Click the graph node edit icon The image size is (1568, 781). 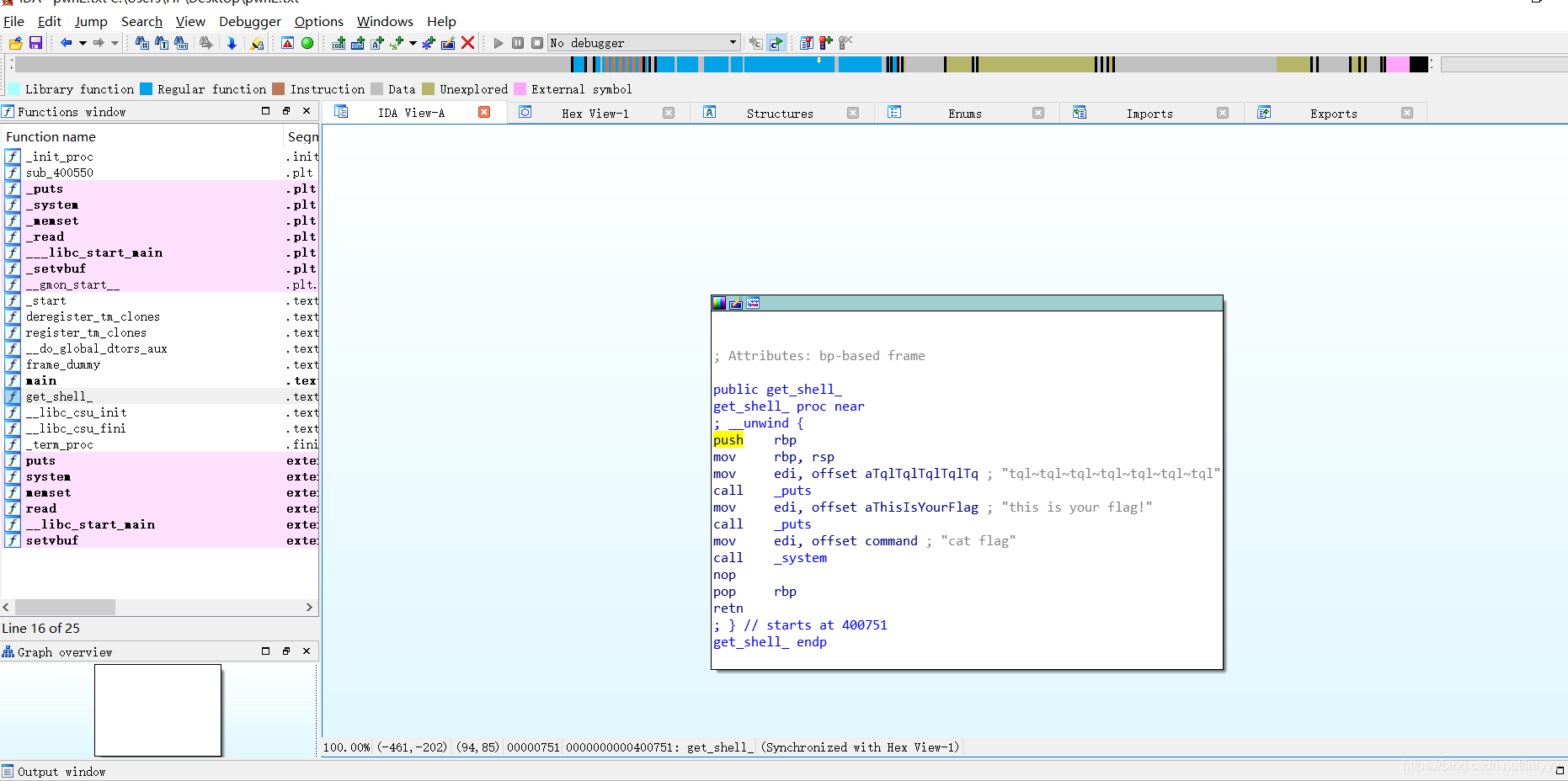coord(736,303)
